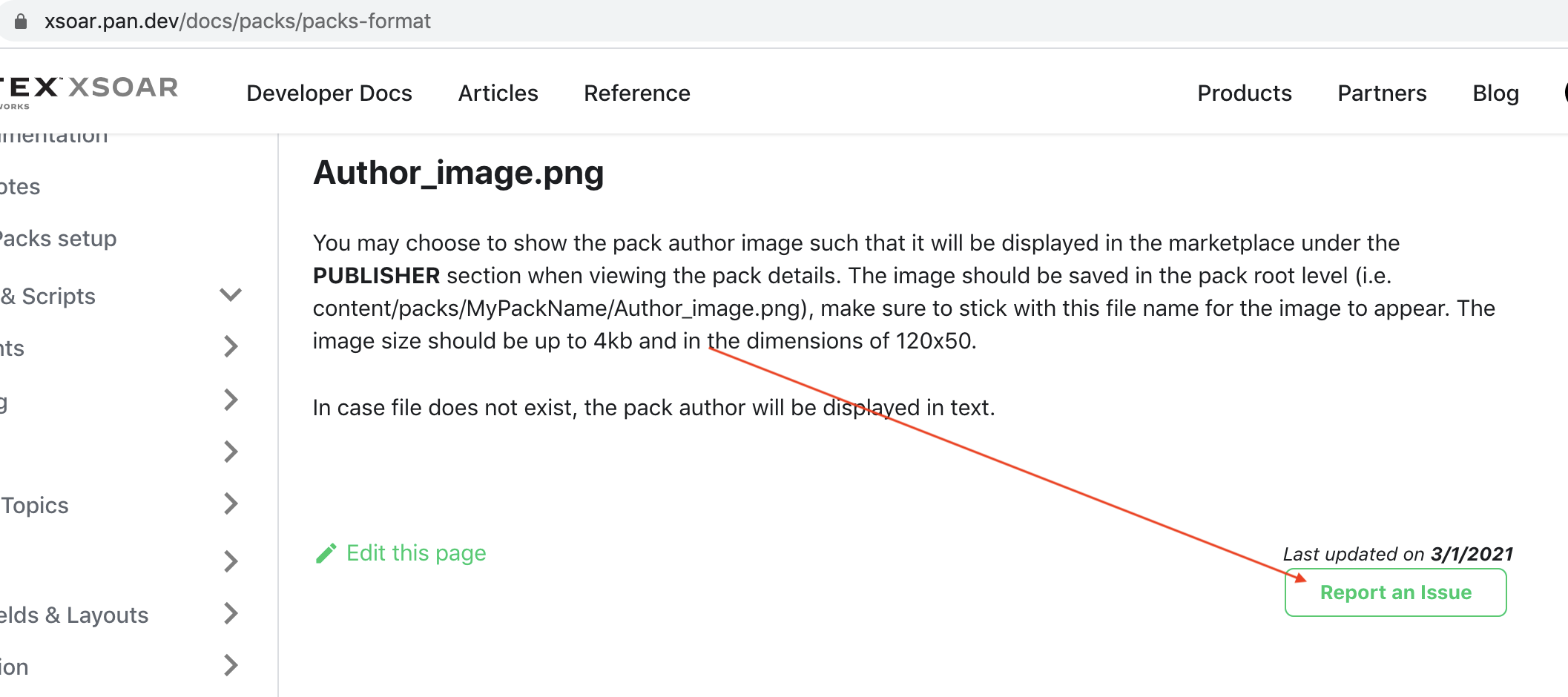The width and height of the screenshot is (1568, 697).
Task: Click the Cortex XSOAR logo
Action: tap(89, 90)
